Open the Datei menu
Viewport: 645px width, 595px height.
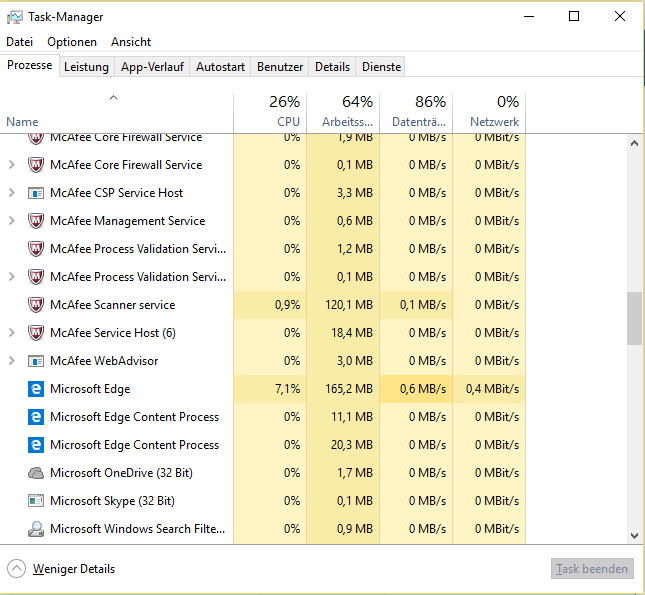click(x=19, y=42)
